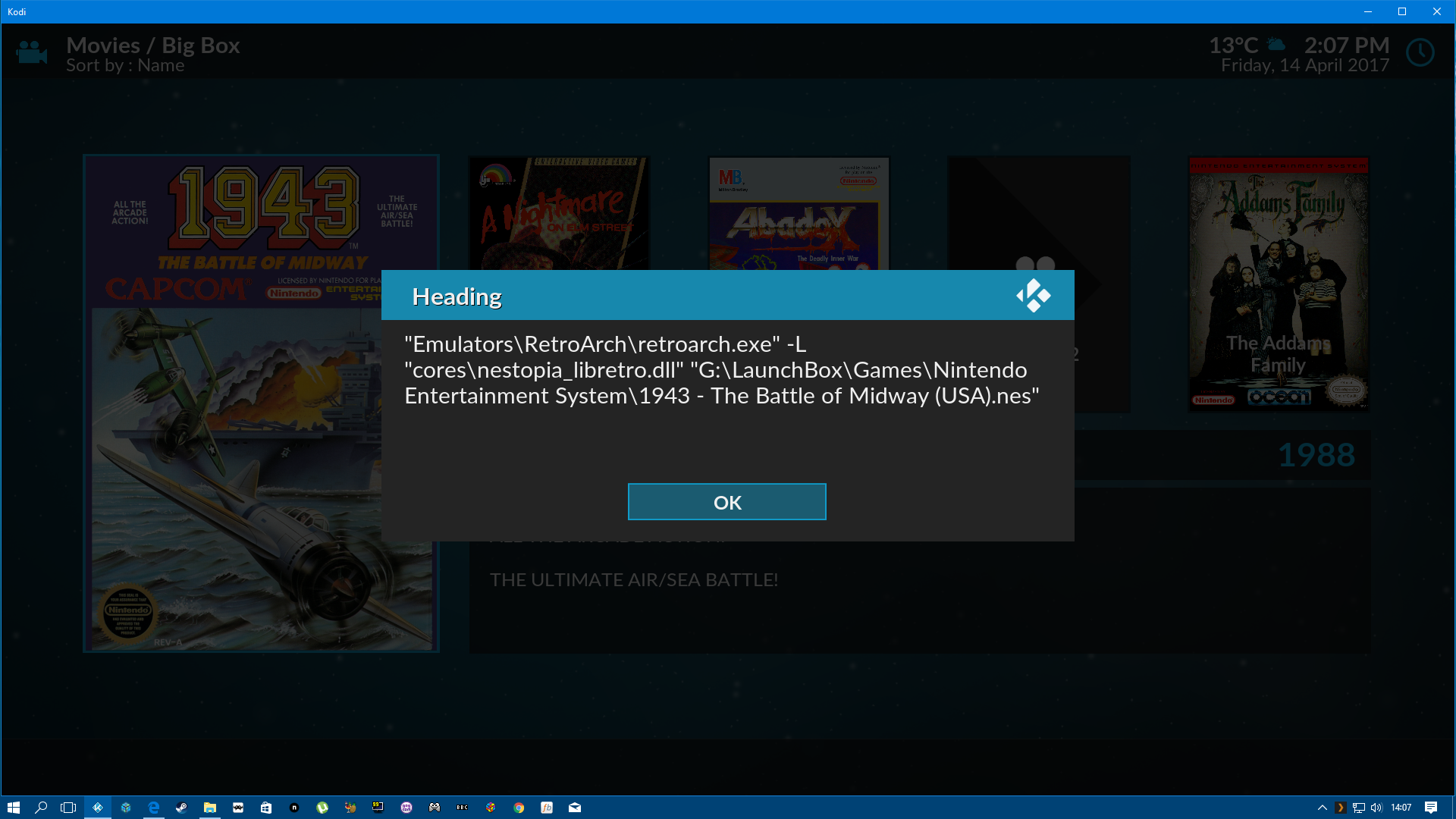Screen dimensions: 1456x819
Task: Open the 'fb' app on the taskbar
Action: coord(547,808)
